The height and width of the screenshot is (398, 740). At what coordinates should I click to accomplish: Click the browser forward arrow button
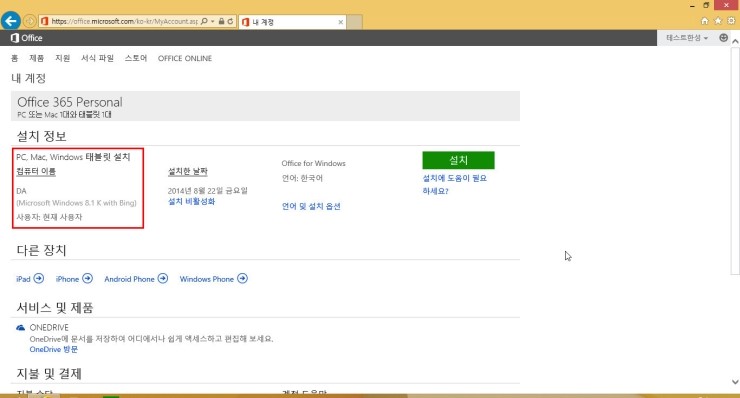pos(30,21)
